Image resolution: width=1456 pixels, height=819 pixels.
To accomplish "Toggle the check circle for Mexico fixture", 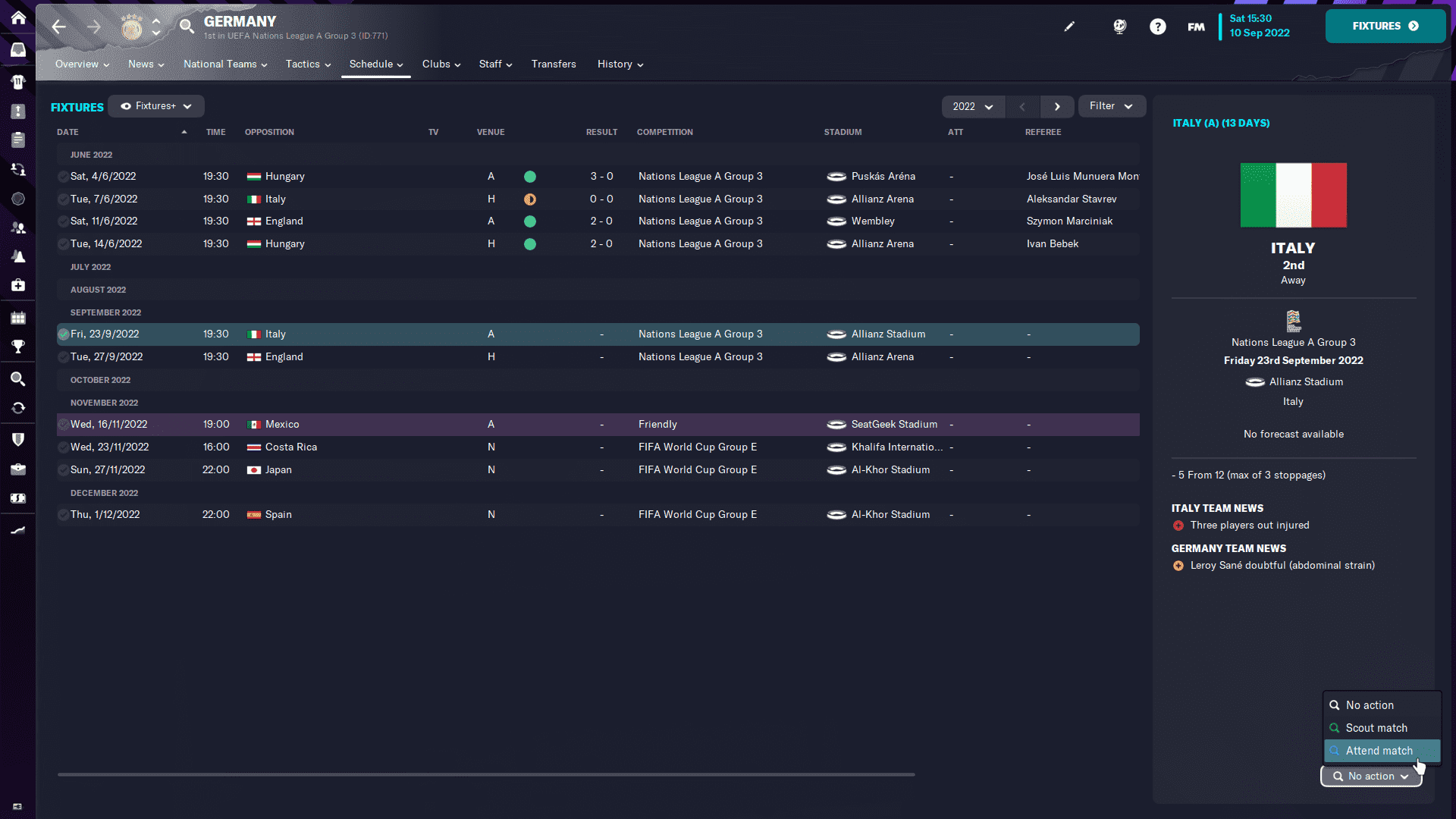I will coord(63,425).
